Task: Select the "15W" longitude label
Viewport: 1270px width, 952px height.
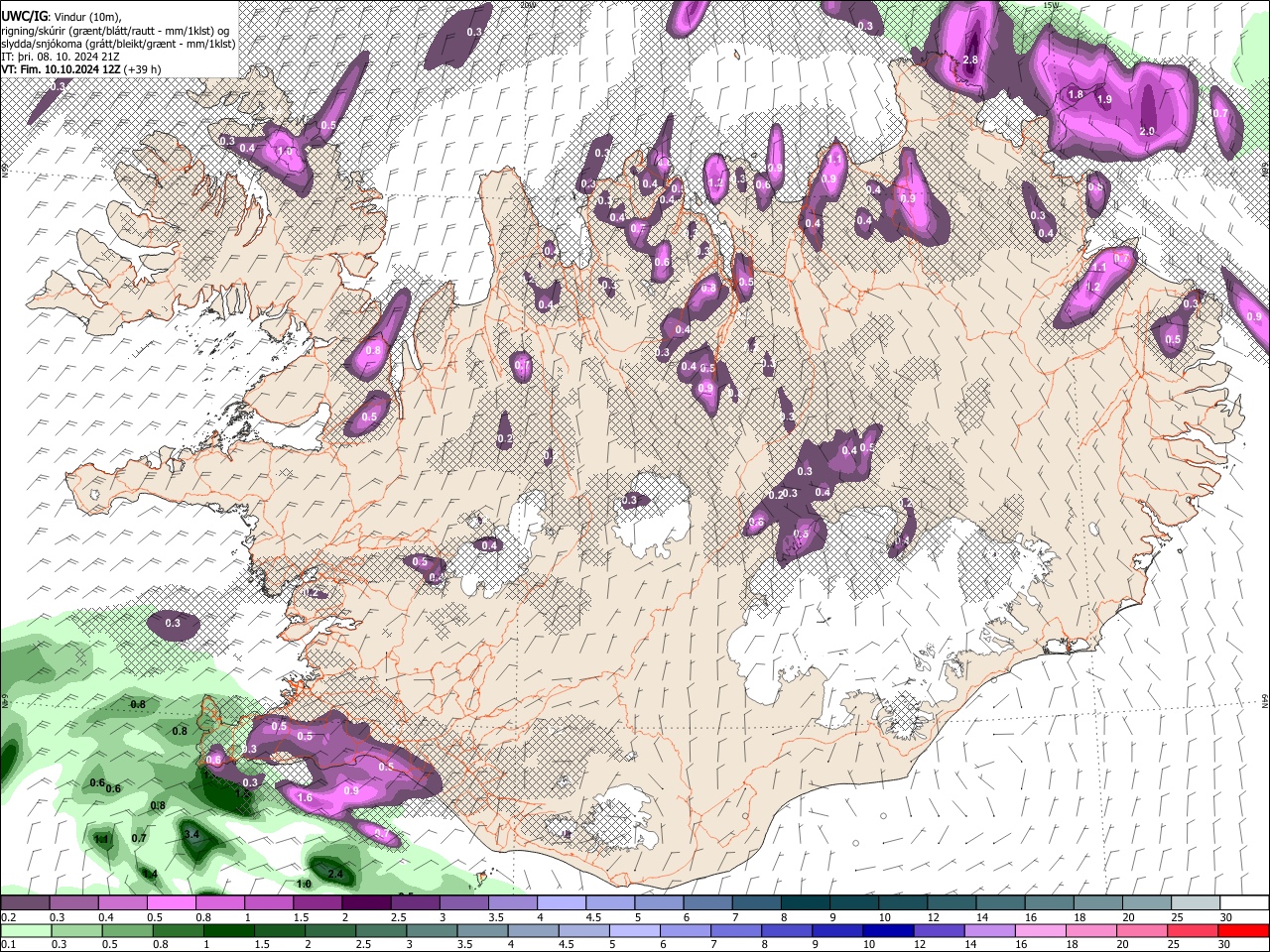Action: [1051, 5]
